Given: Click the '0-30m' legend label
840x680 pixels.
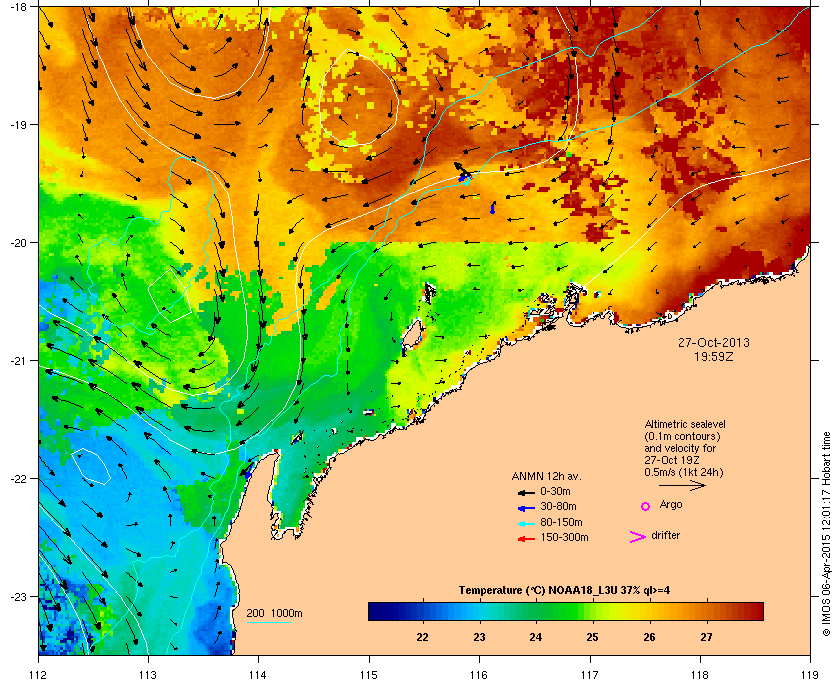Looking at the screenshot, I should (555, 491).
